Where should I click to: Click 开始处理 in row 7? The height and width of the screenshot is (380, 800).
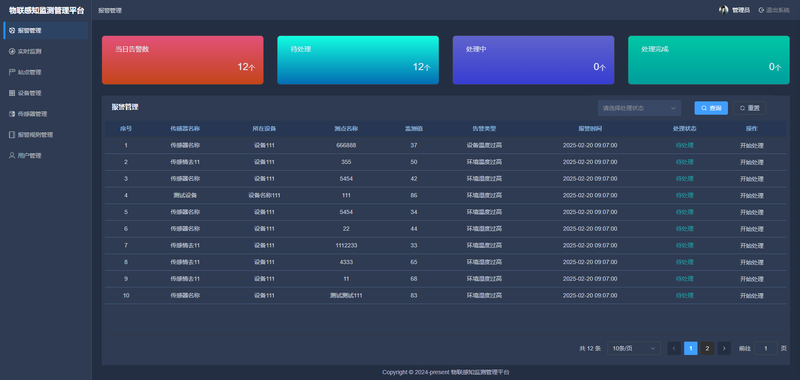(x=752, y=245)
